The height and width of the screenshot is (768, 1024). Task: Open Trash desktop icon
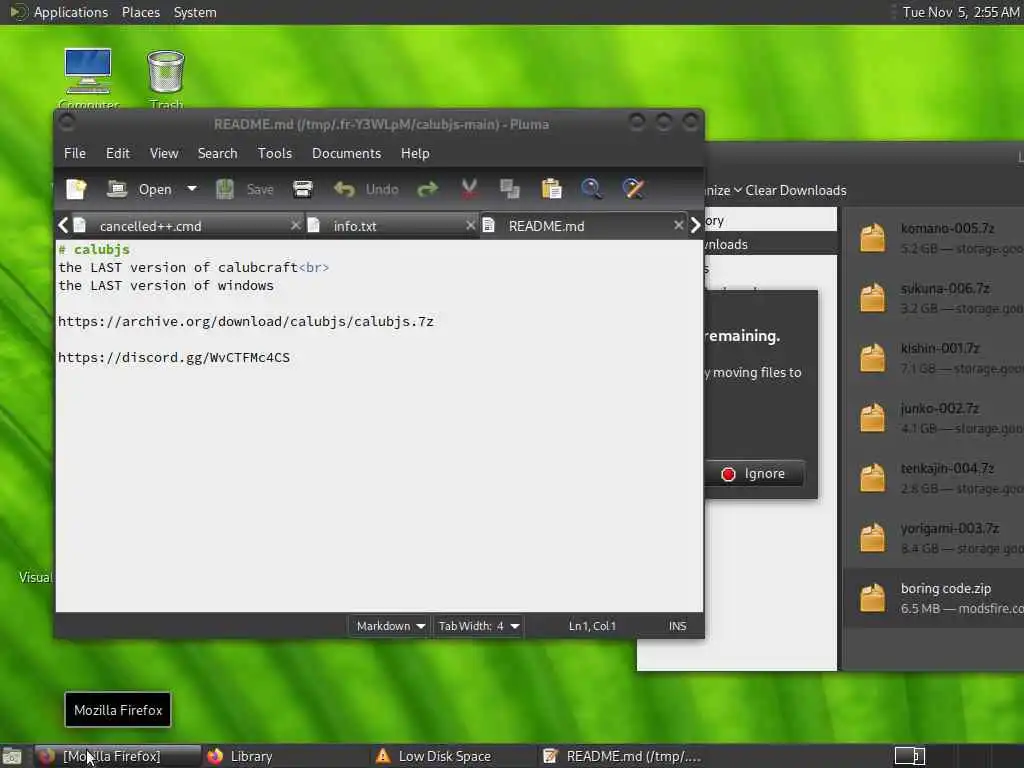point(166,78)
